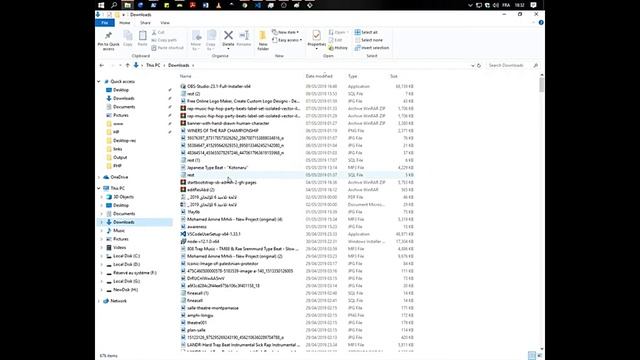Select Network in the navigation pane

tap(118, 301)
